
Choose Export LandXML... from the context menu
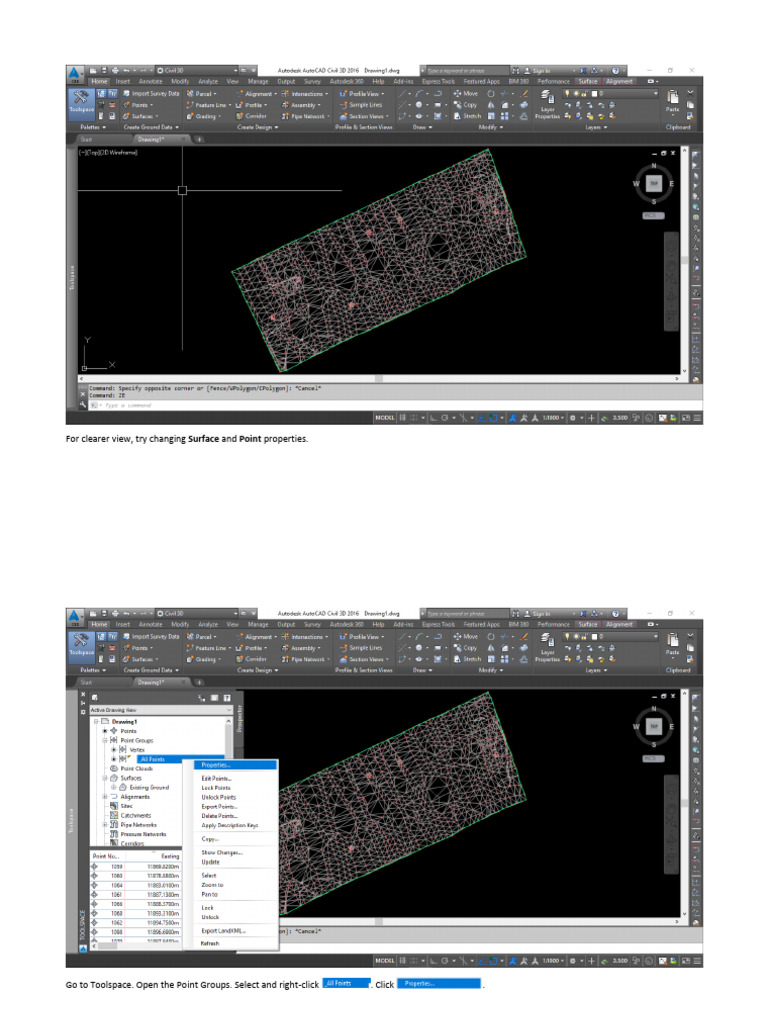point(223,930)
